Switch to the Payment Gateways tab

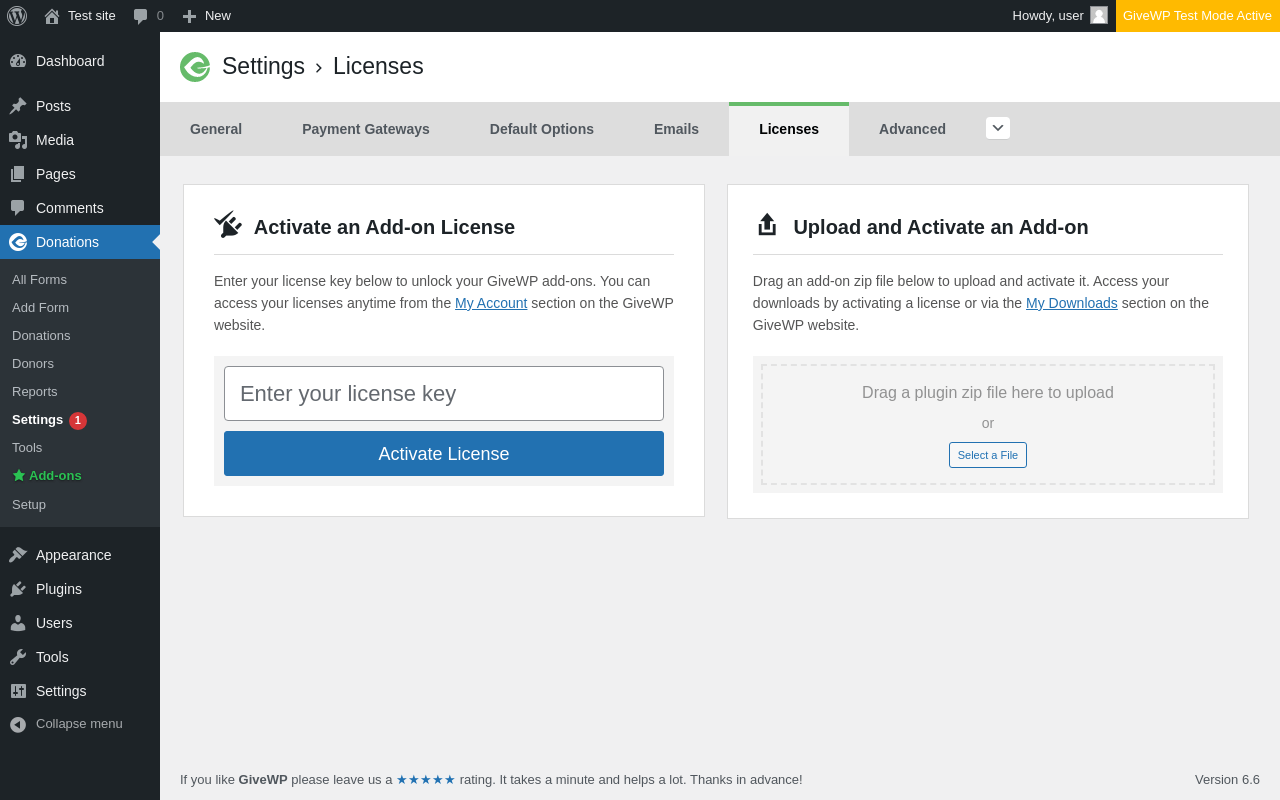tap(366, 129)
